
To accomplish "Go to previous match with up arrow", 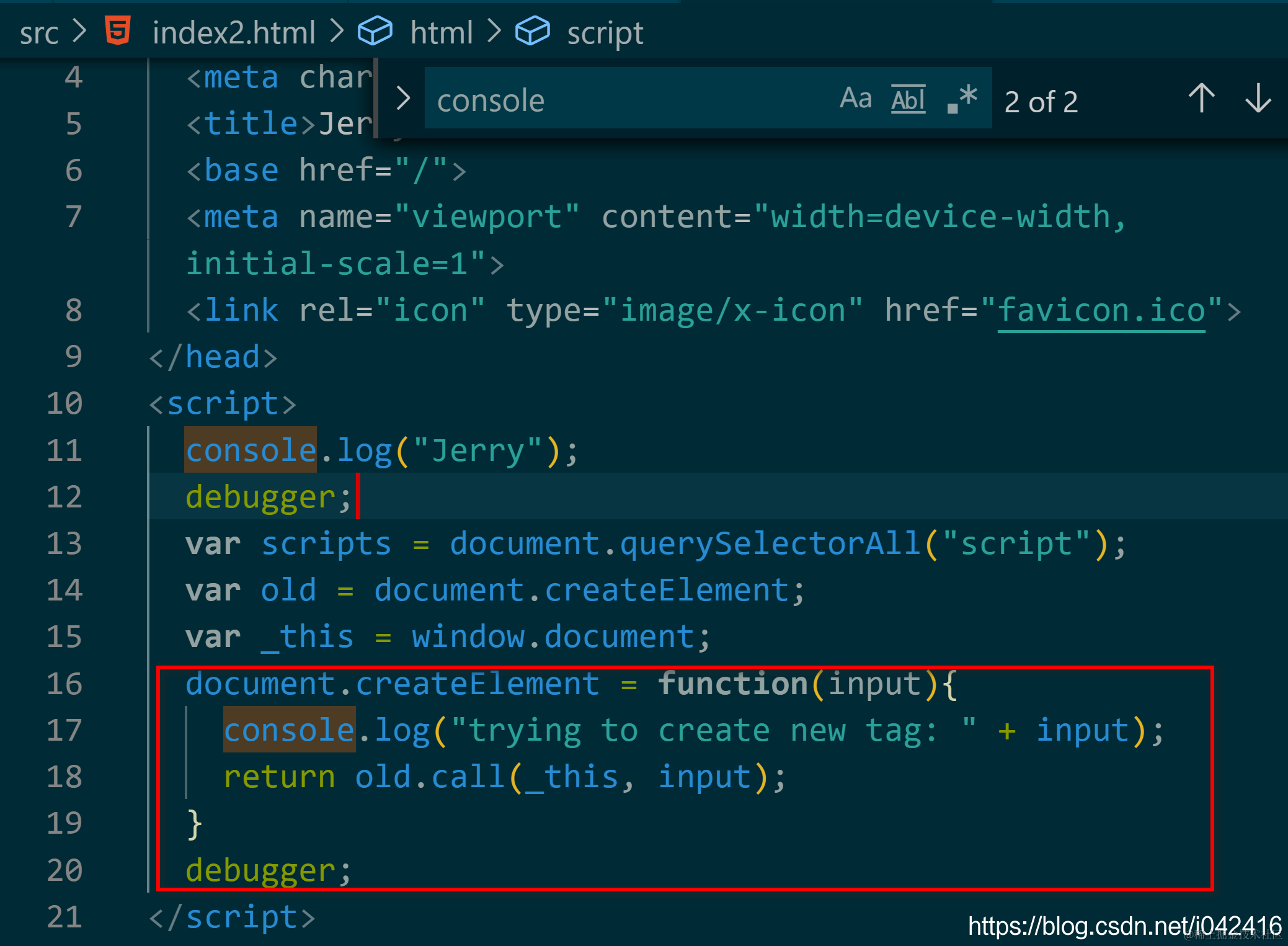I will tap(1201, 99).
